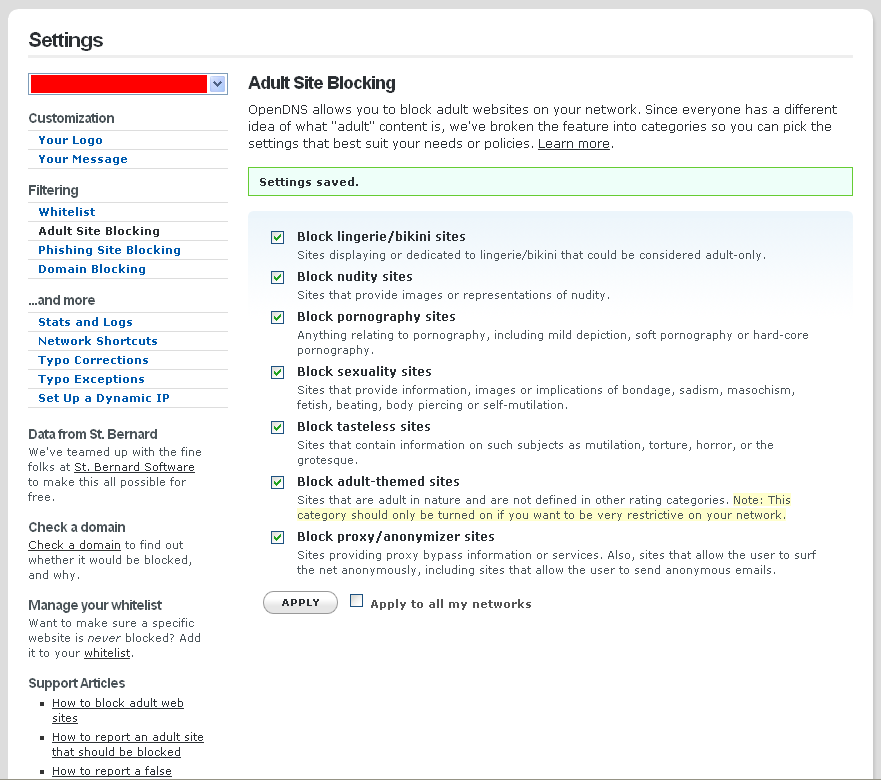Go to Whitelist filtering settings
The image size is (881, 780).
coord(67,212)
